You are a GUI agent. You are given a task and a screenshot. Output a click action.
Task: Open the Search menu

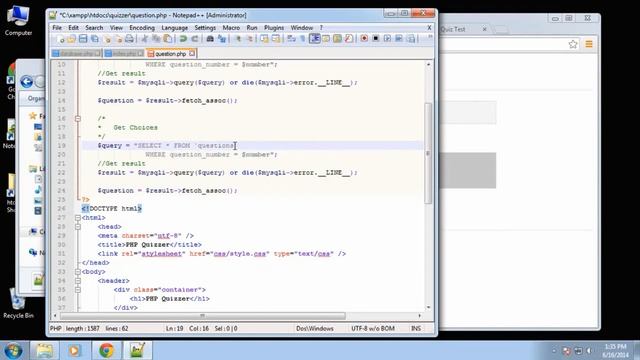point(94,28)
